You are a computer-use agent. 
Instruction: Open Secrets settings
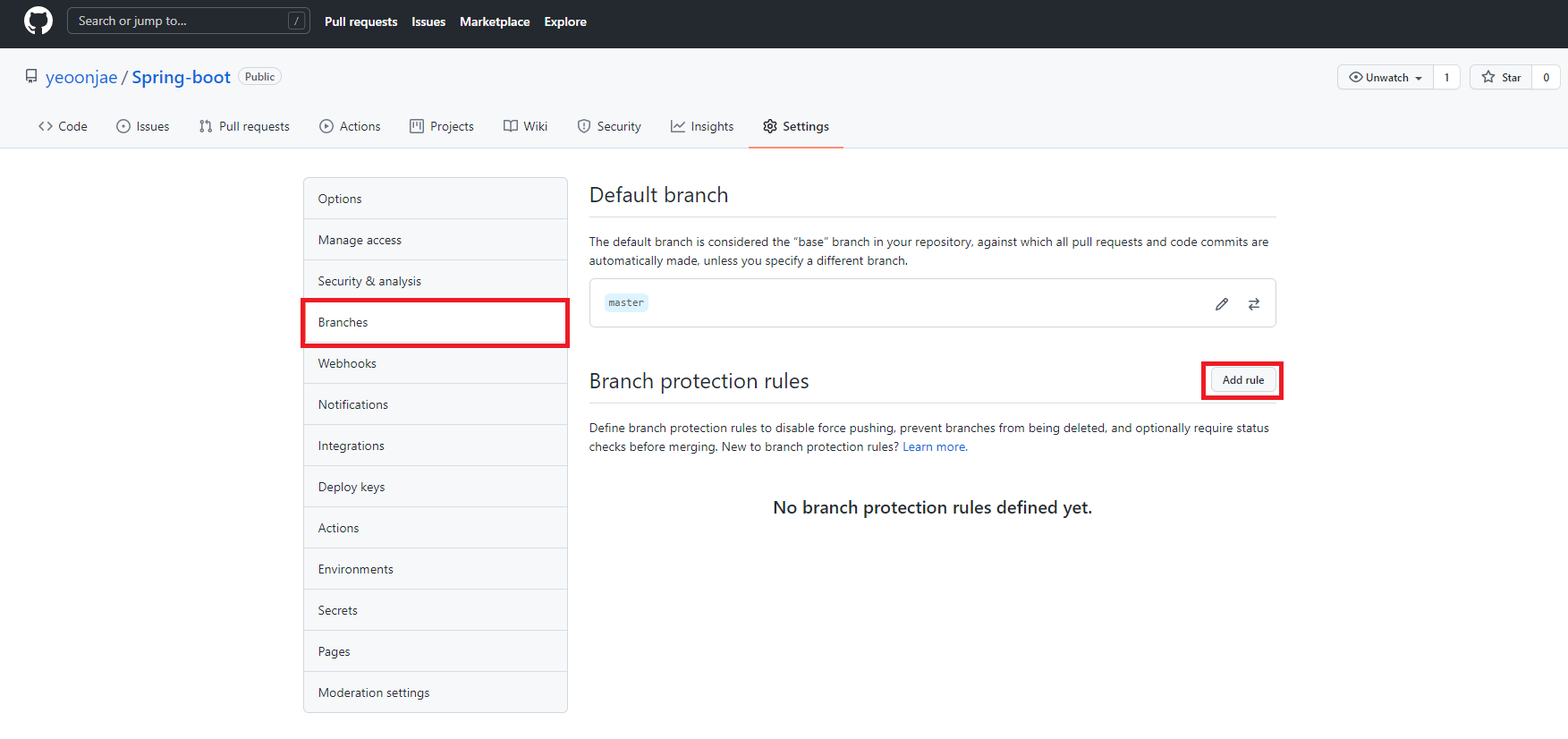coord(436,610)
